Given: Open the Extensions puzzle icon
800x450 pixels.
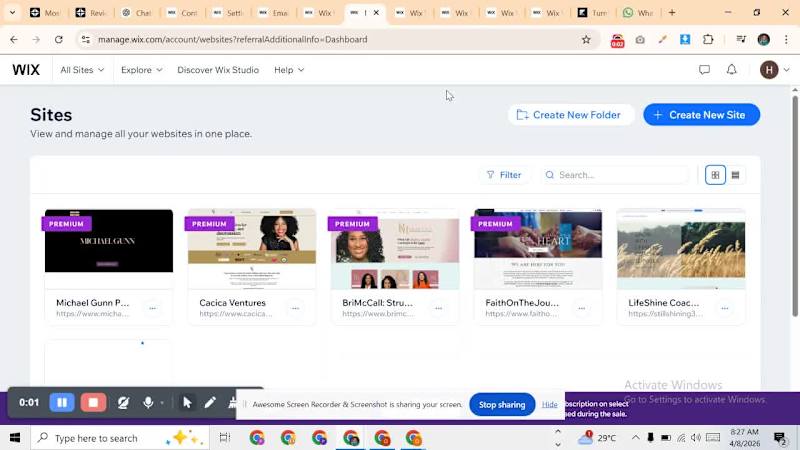Looking at the screenshot, I should pyautogui.click(x=708, y=39).
